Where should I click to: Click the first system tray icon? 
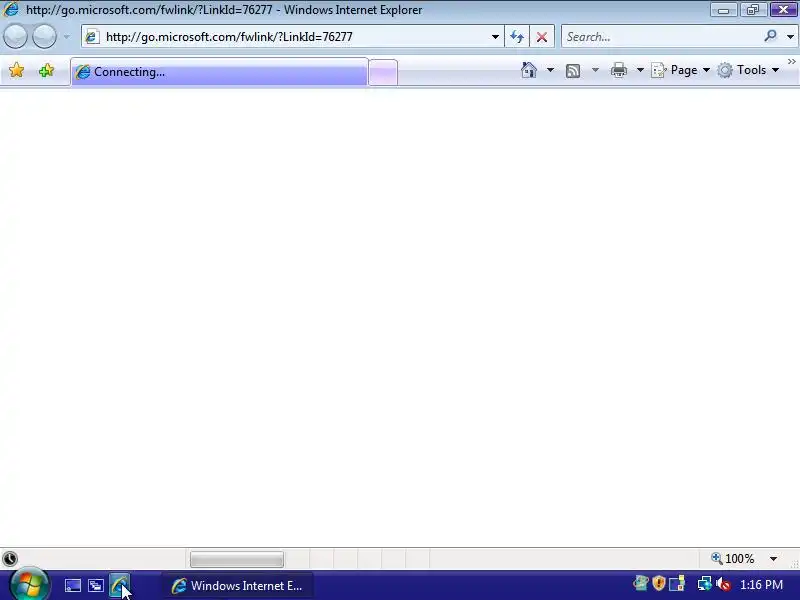click(640, 583)
